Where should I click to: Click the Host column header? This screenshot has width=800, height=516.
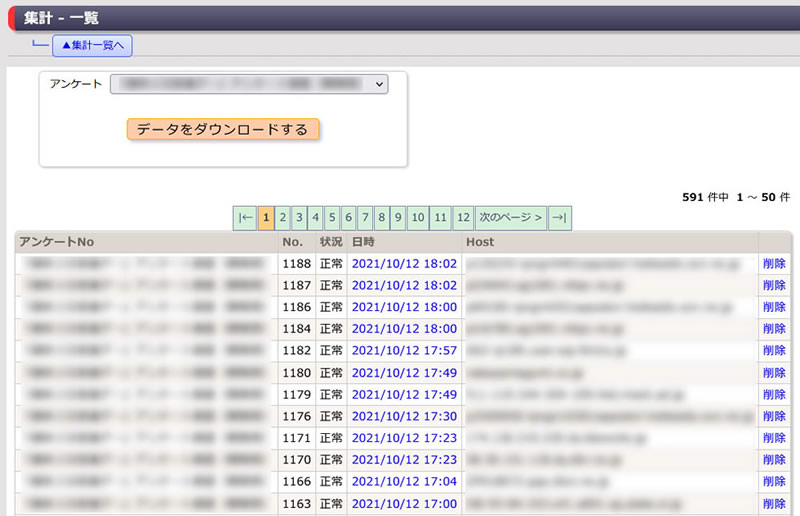(480, 242)
